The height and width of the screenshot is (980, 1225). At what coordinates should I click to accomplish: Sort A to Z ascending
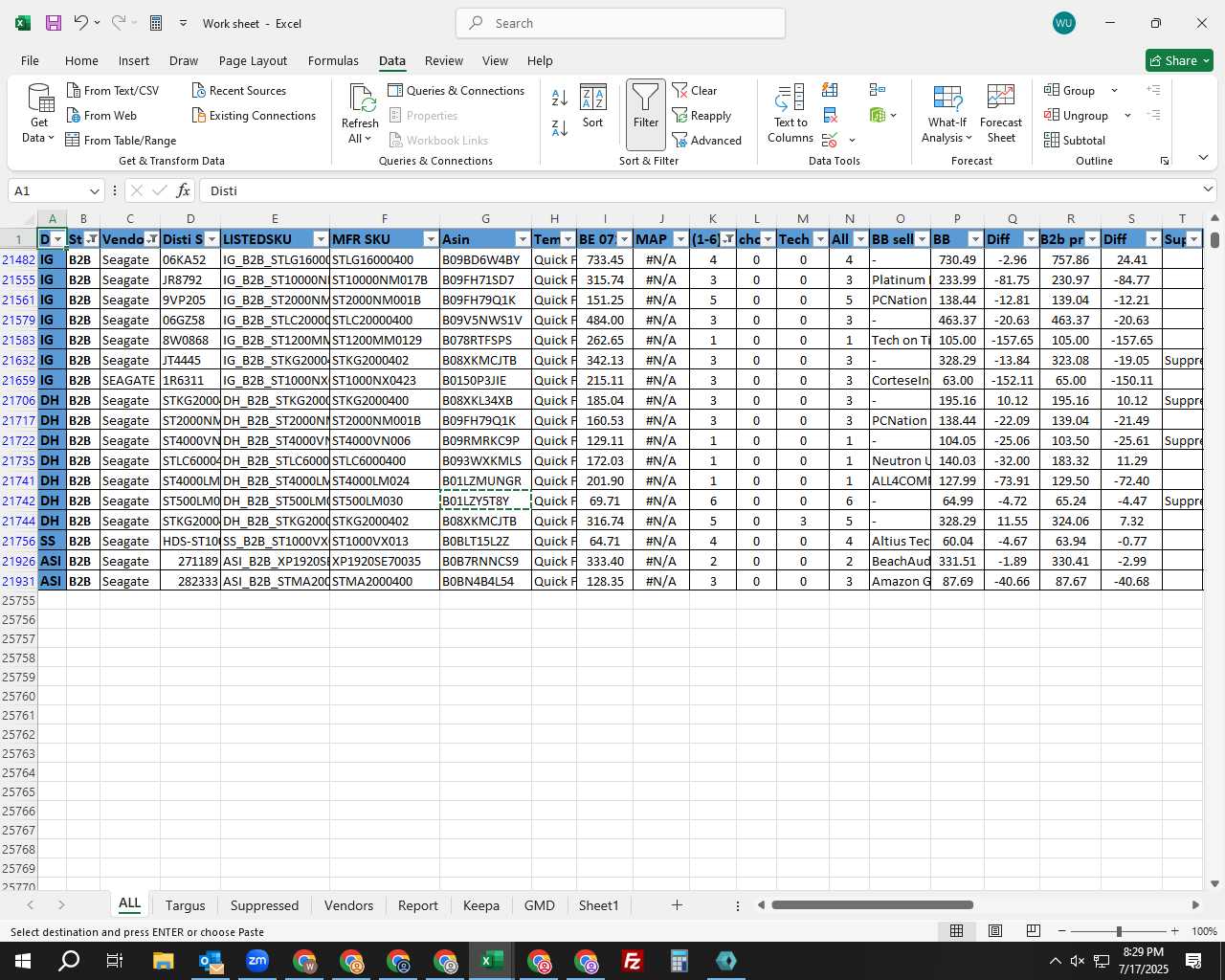point(560,97)
